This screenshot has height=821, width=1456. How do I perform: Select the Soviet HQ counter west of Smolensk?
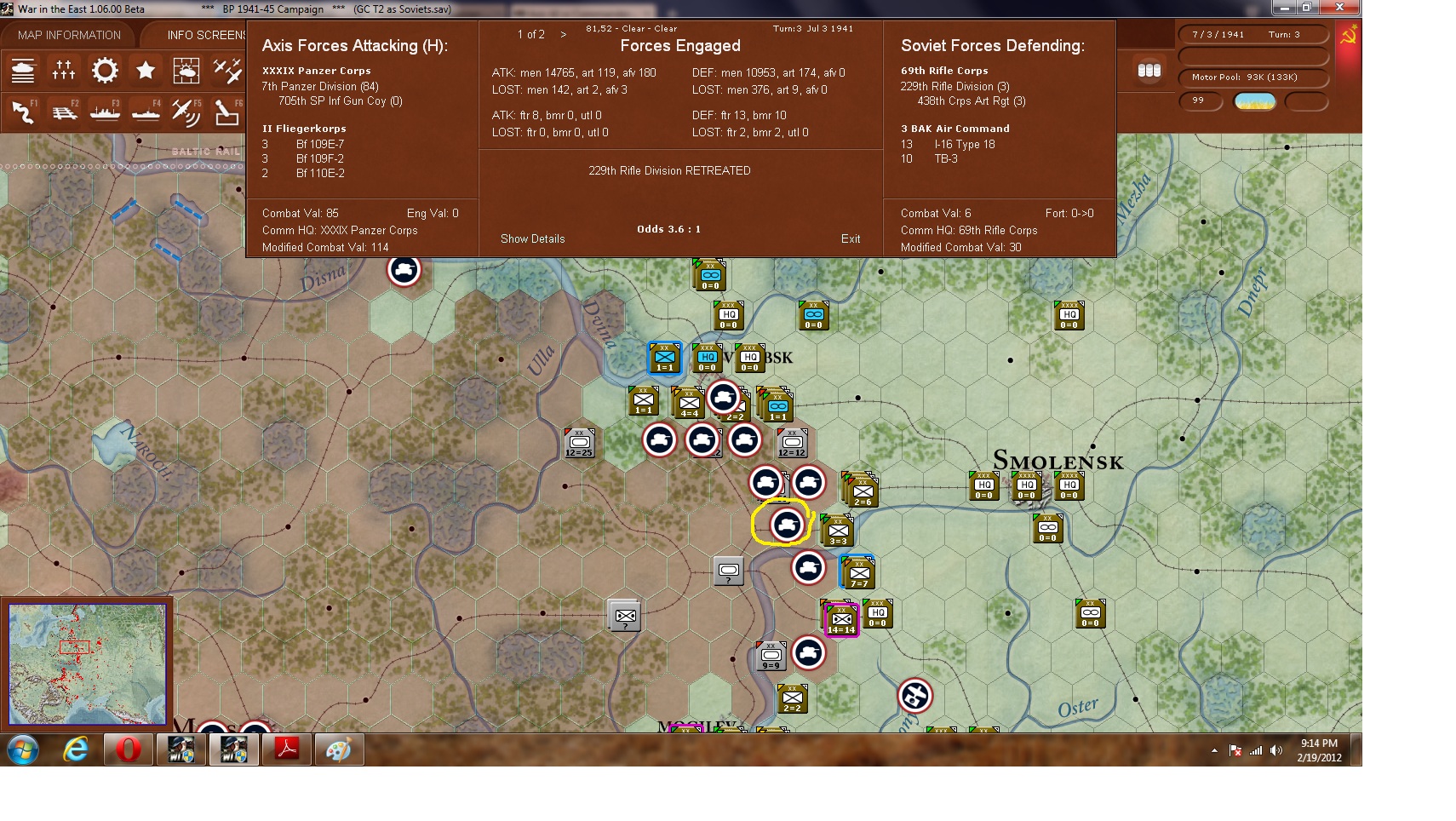pos(983,486)
